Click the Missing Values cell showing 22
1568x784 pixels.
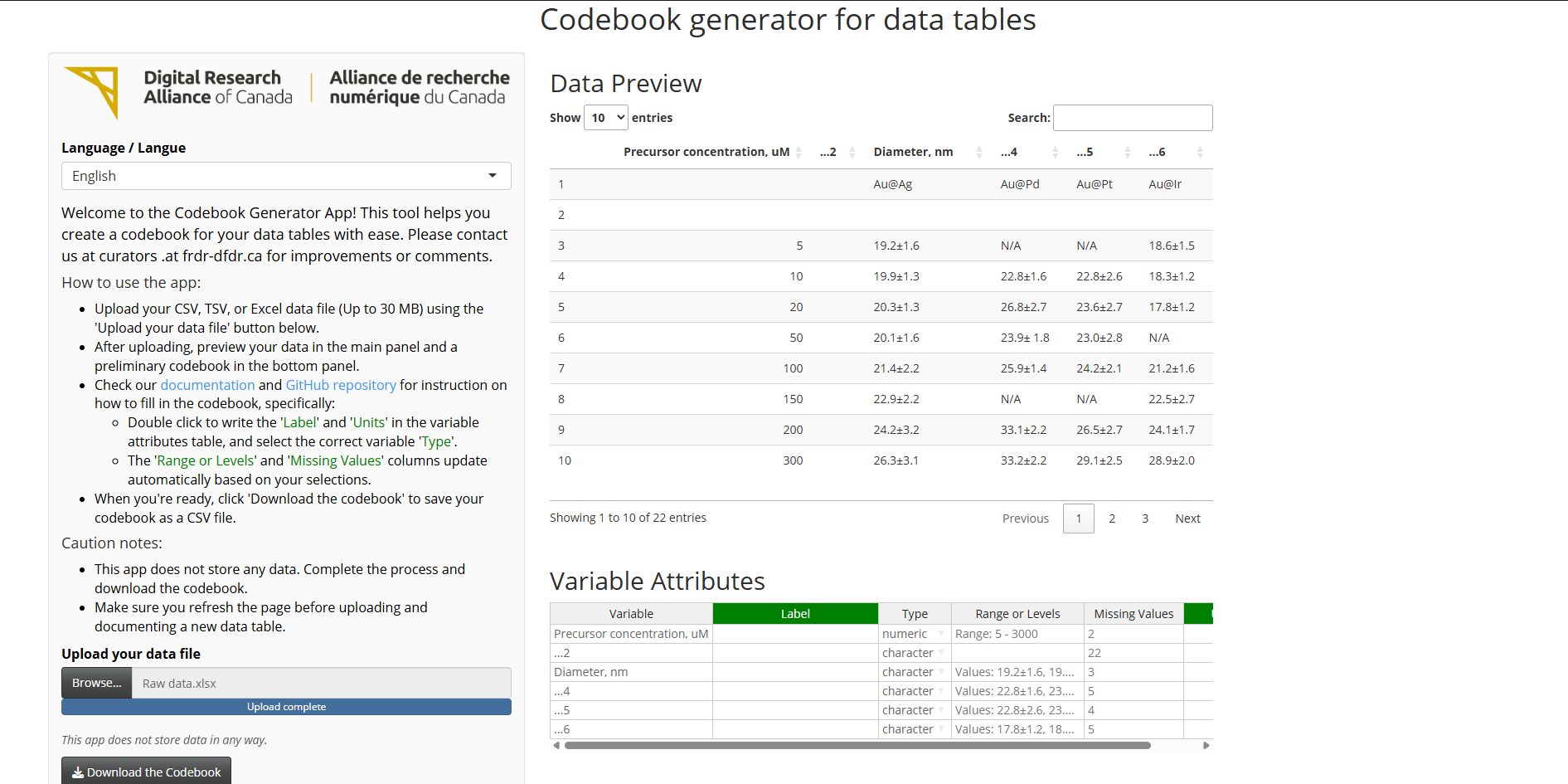1134,653
